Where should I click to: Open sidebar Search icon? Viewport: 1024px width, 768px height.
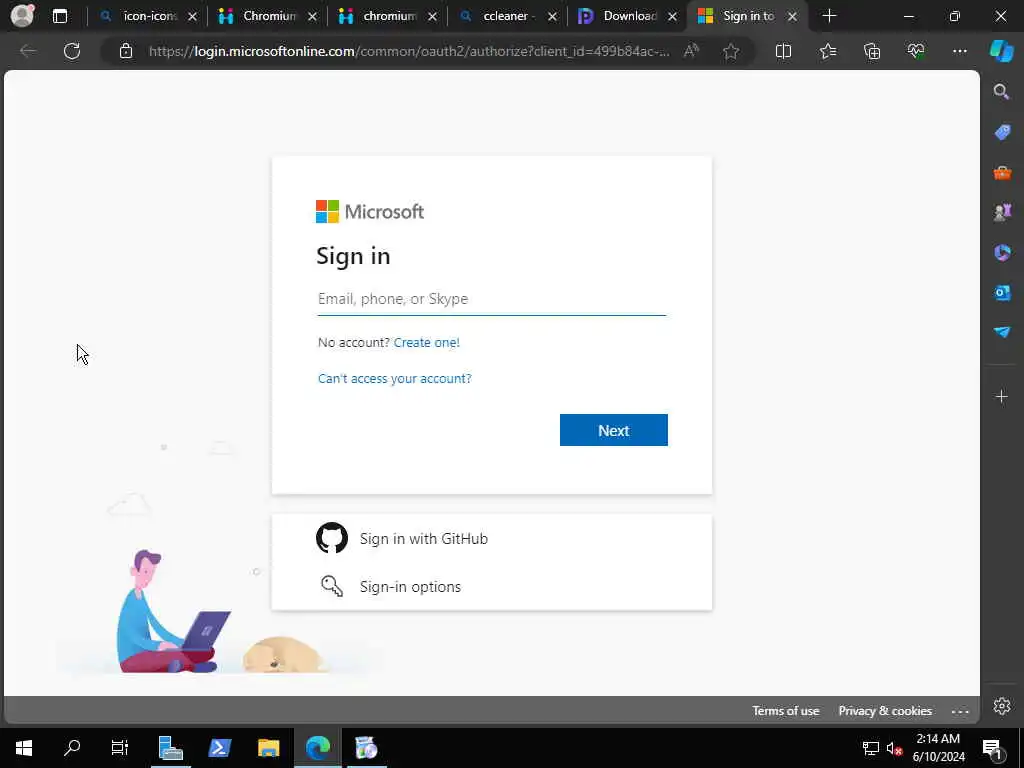coord(1002,91)
